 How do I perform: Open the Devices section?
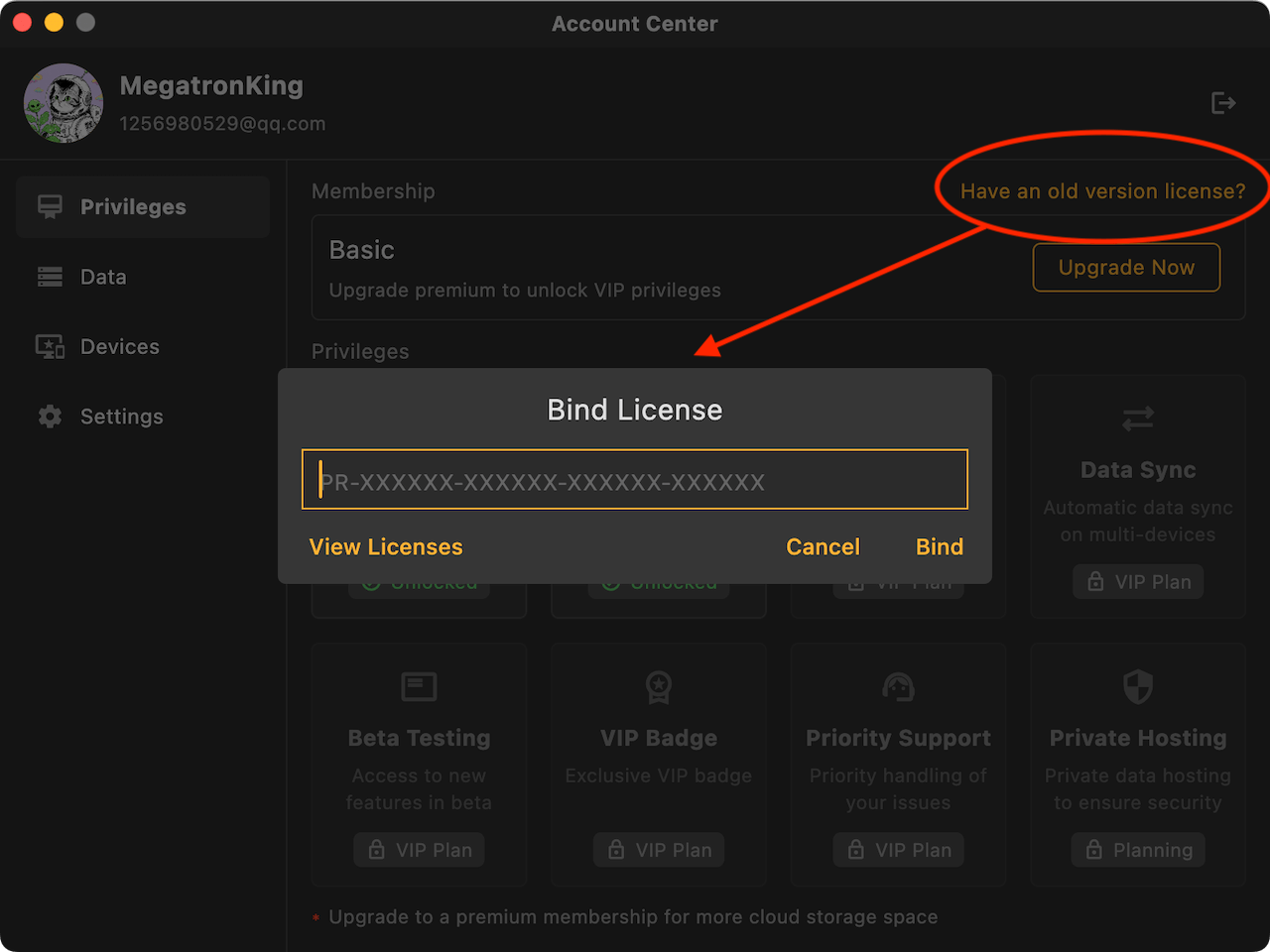pos(119,347)
